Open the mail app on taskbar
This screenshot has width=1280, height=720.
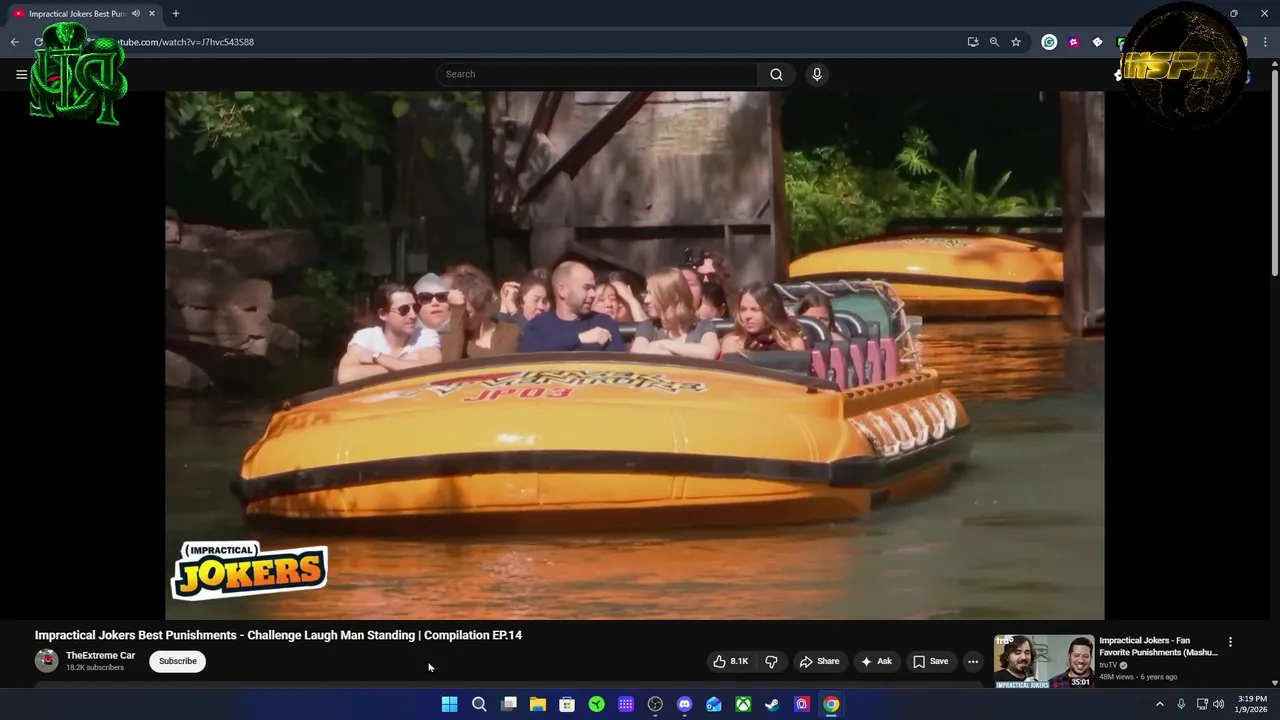coord(714,704)
